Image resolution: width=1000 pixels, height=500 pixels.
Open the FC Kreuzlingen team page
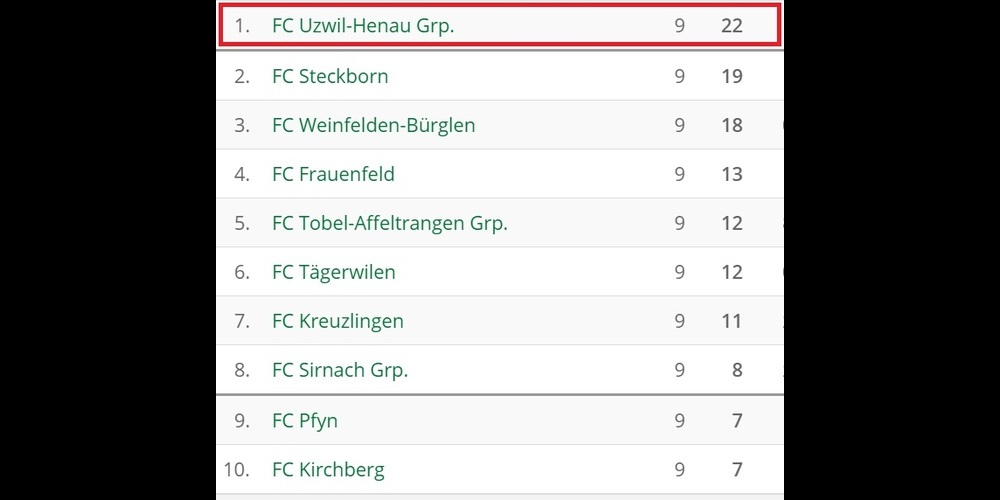pos(337,321)
